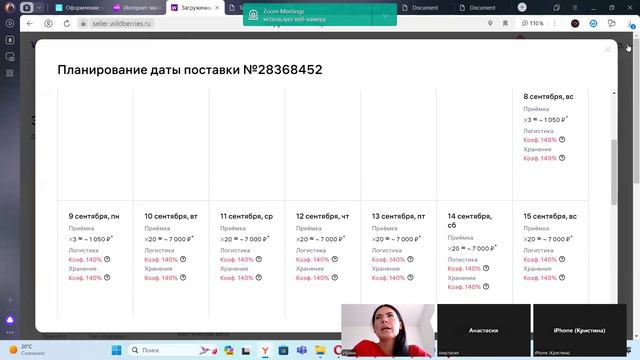
Task: View storage info icon for 14 сентября
Action: [486, 287]
